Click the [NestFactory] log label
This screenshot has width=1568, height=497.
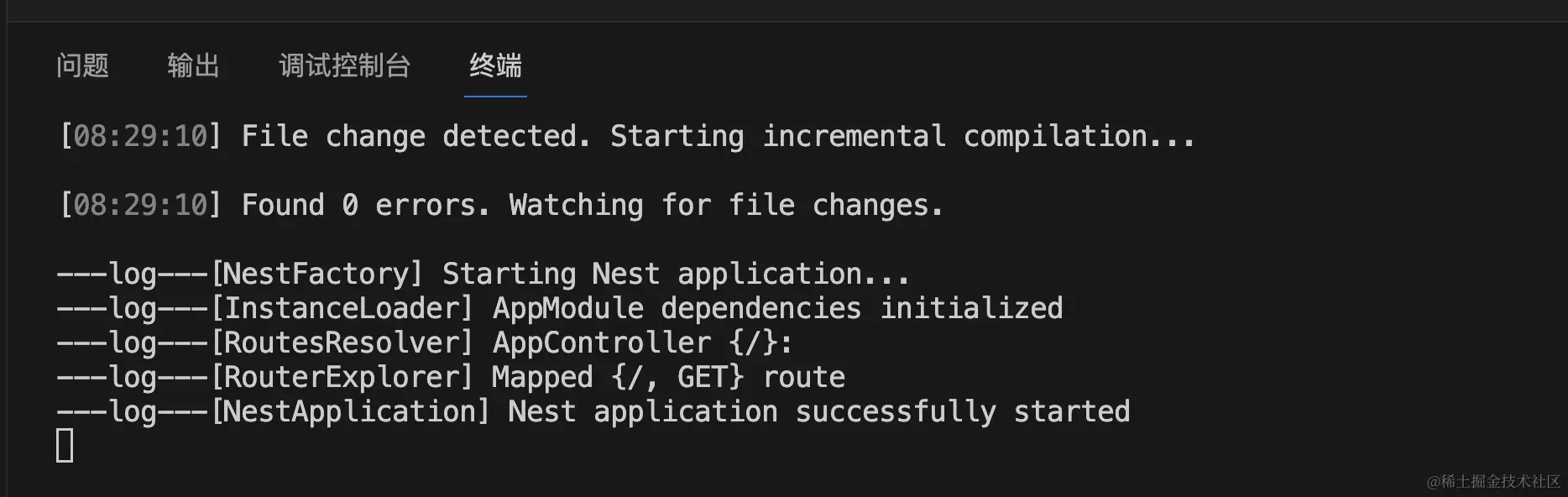click(316, 274)
